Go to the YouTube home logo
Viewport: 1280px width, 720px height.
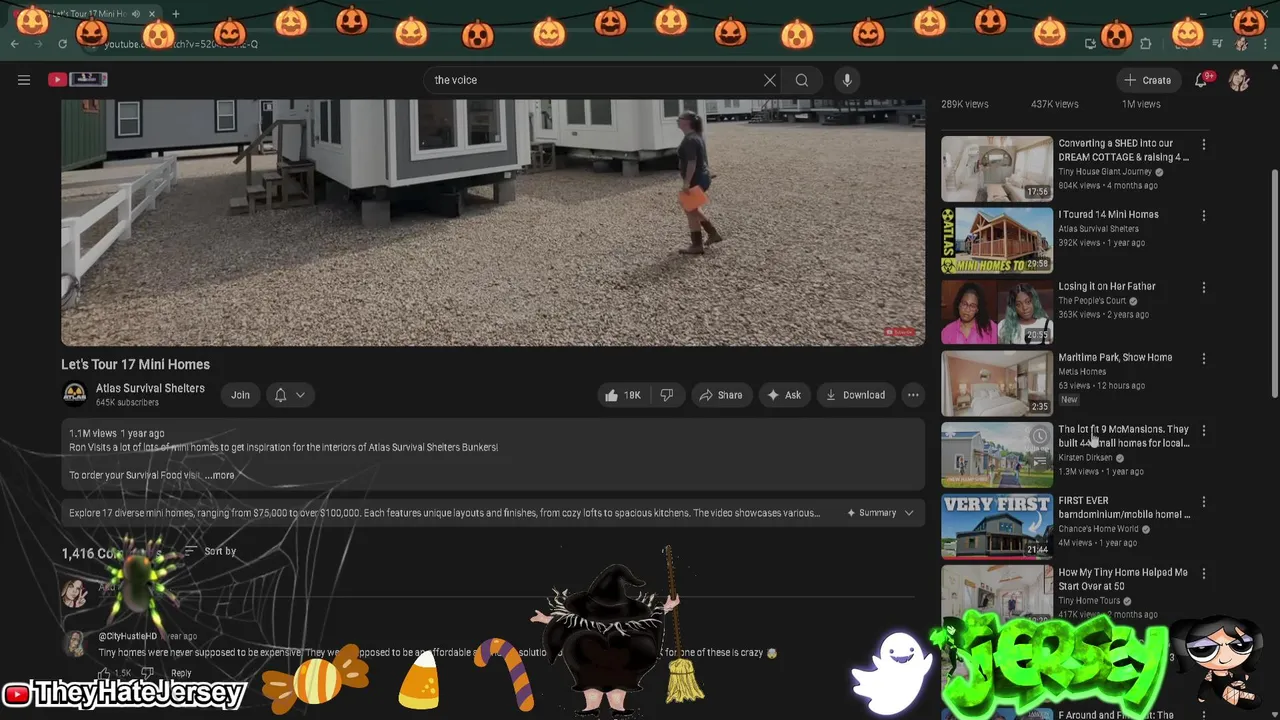click(78, 80)
